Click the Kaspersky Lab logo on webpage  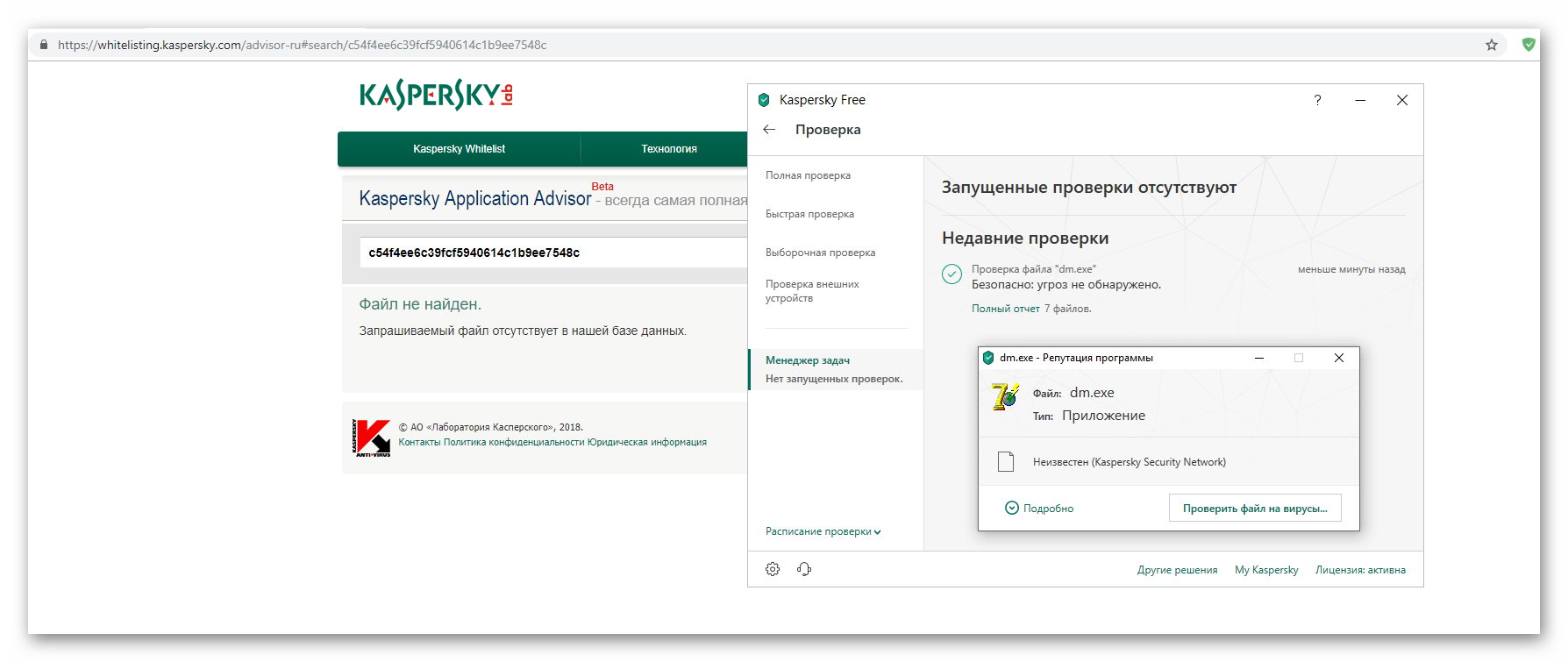[x=436, y=95]
